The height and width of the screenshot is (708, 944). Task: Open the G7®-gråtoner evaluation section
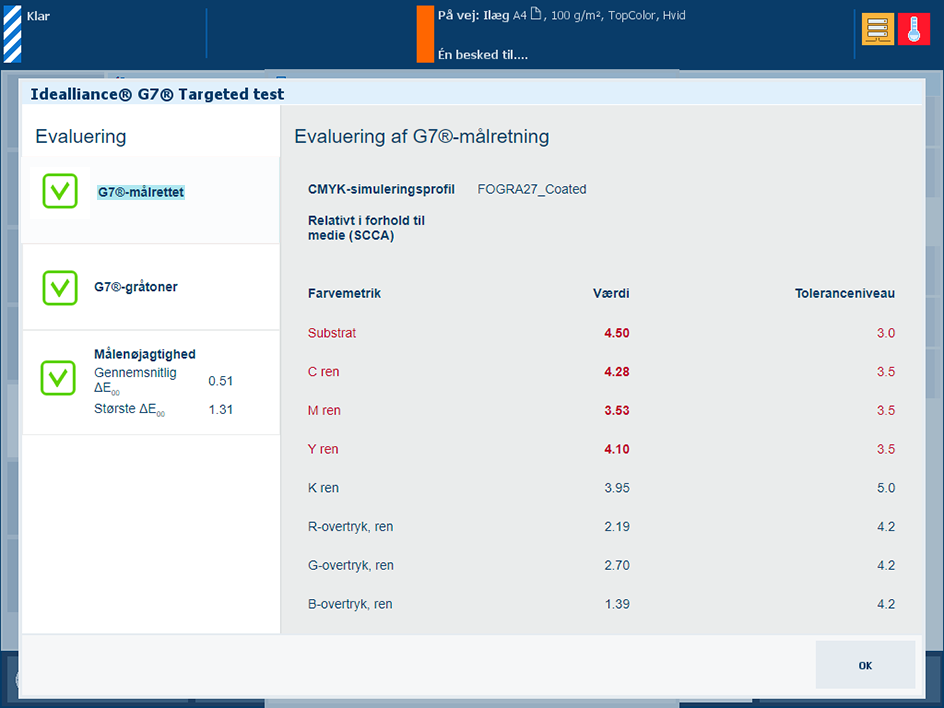click(x=151, y=287)
